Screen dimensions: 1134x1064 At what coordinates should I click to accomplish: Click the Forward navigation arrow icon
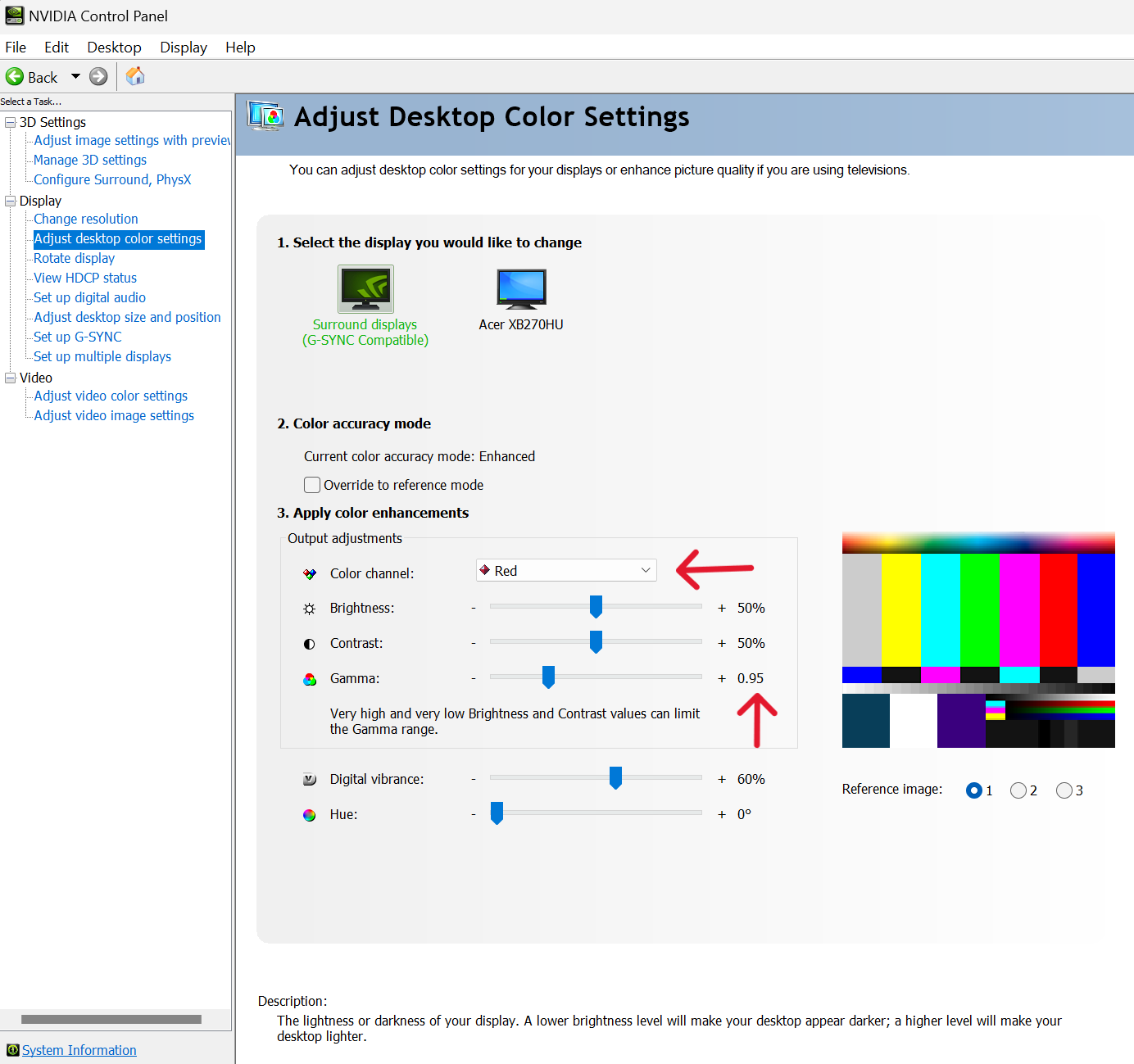coord(98,76)
